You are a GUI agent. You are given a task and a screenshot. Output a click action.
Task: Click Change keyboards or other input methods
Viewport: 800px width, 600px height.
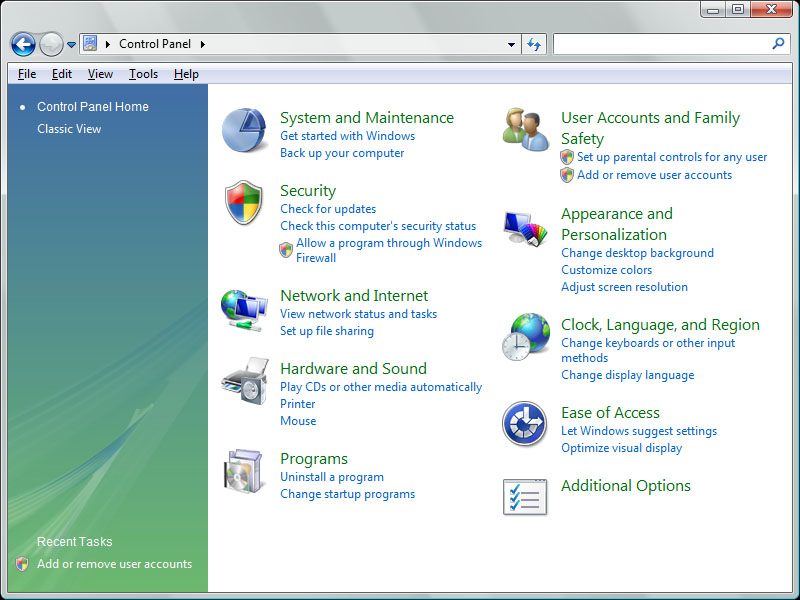pos(648,351)
